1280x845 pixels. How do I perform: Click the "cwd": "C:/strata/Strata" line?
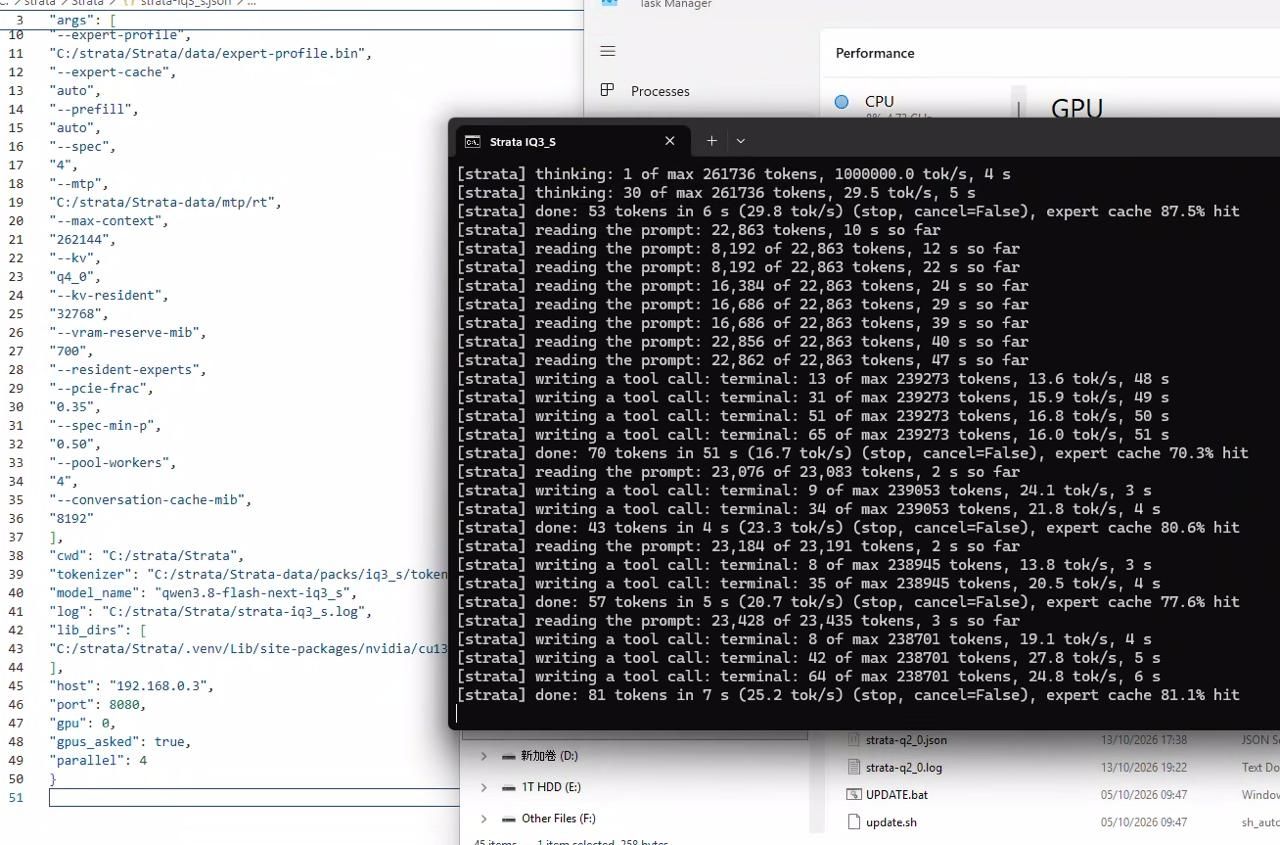(x=146, y=555)
